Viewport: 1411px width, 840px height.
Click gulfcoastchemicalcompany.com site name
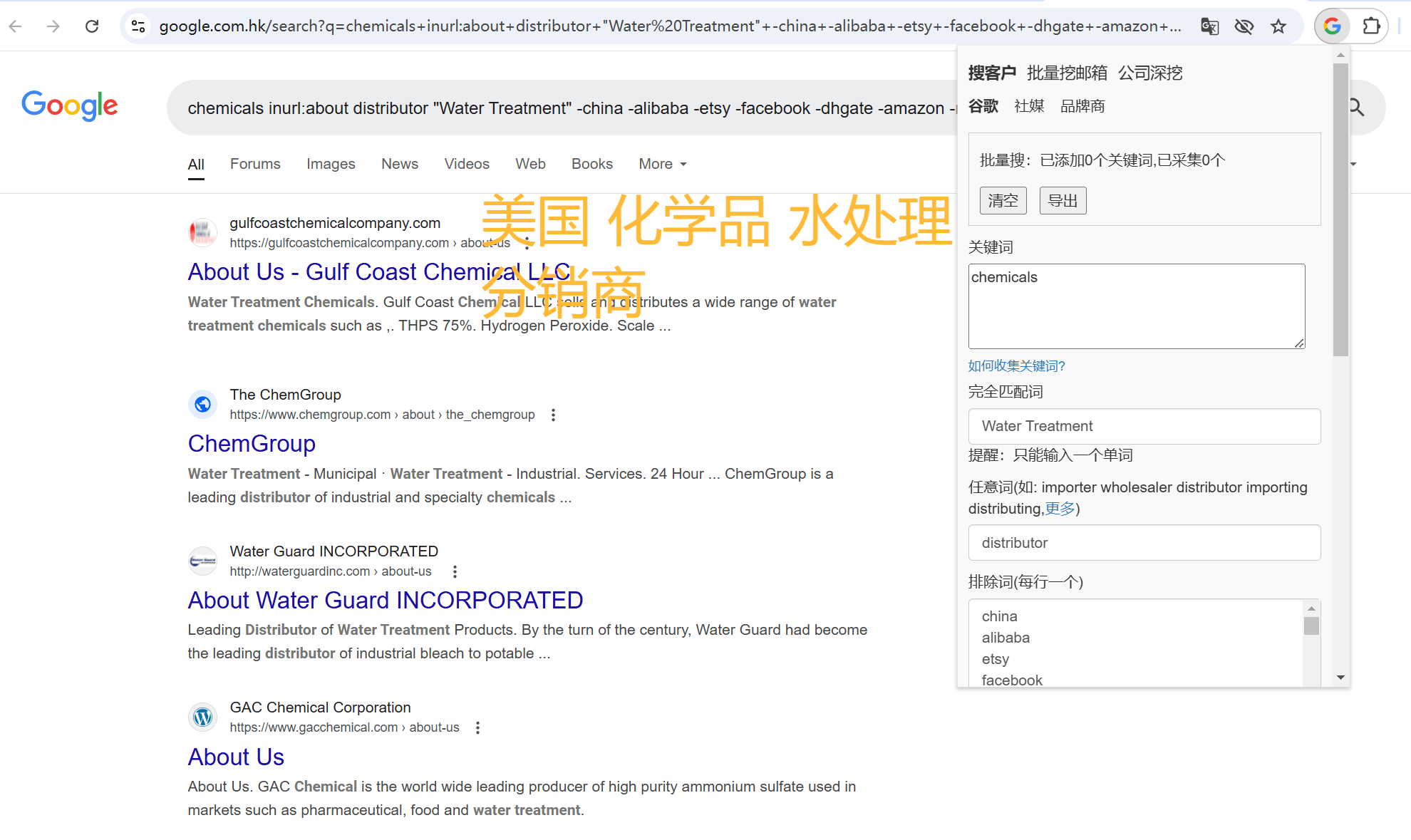point(335,223)
